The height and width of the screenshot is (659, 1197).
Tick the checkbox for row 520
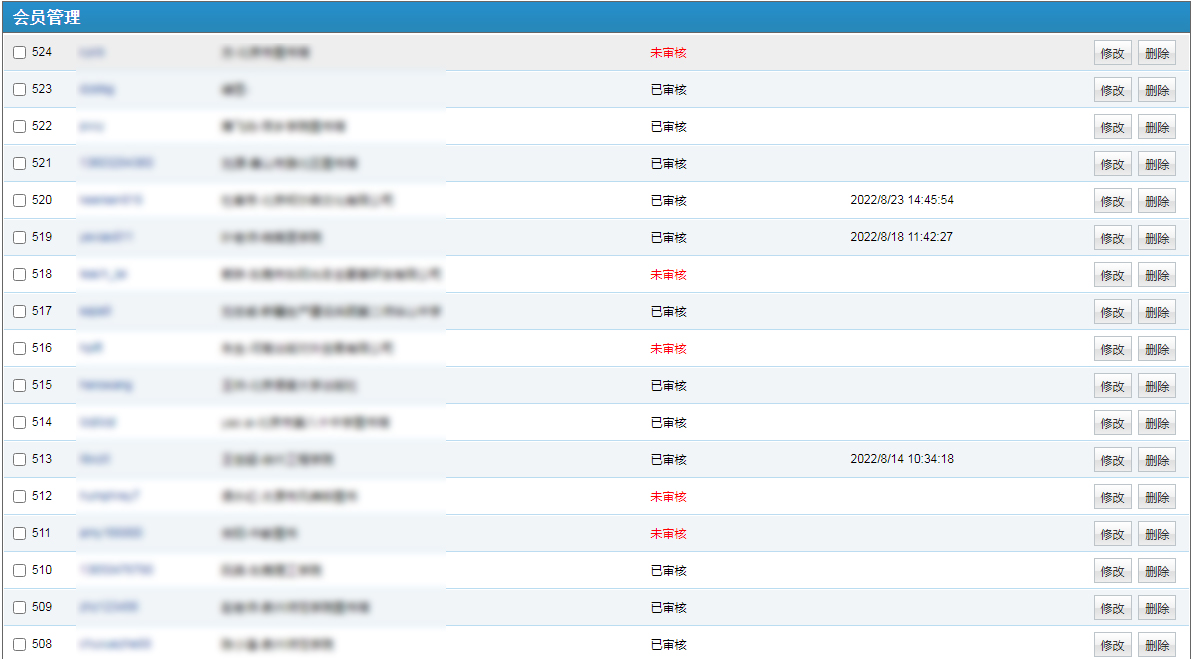(x=19, y=201)
